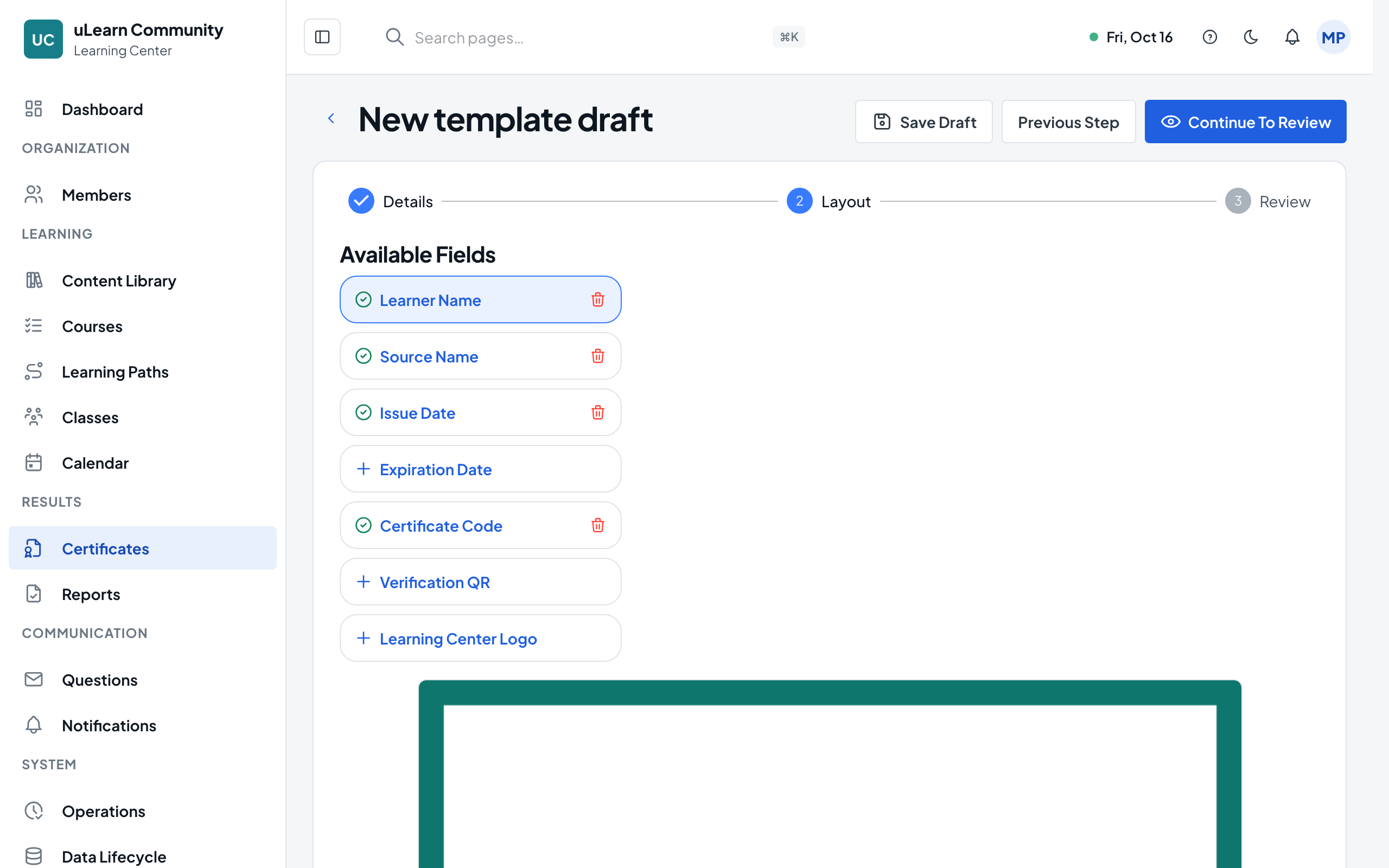Navigate to Content Library
The width and height of the screenshot is (1389, 868).
(142, 280)
